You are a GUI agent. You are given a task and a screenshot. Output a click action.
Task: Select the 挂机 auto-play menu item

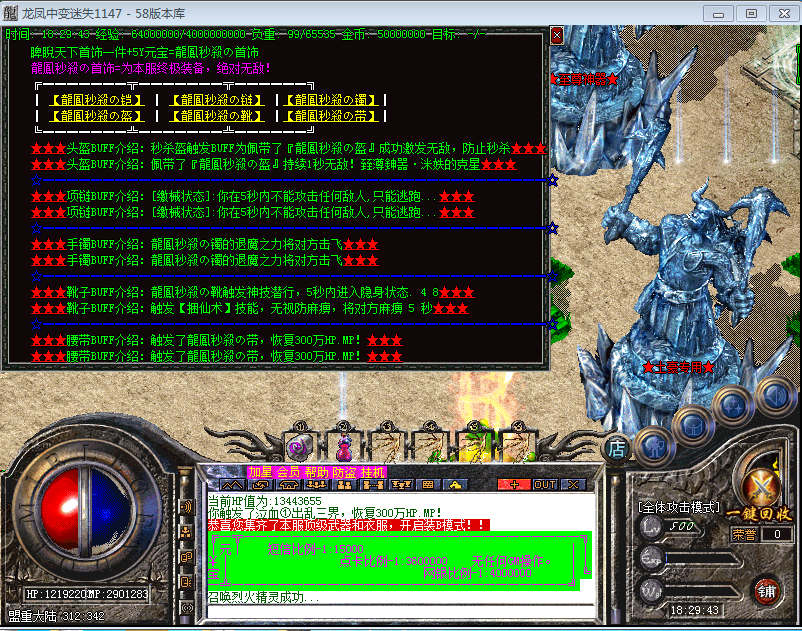click(372, 472)
